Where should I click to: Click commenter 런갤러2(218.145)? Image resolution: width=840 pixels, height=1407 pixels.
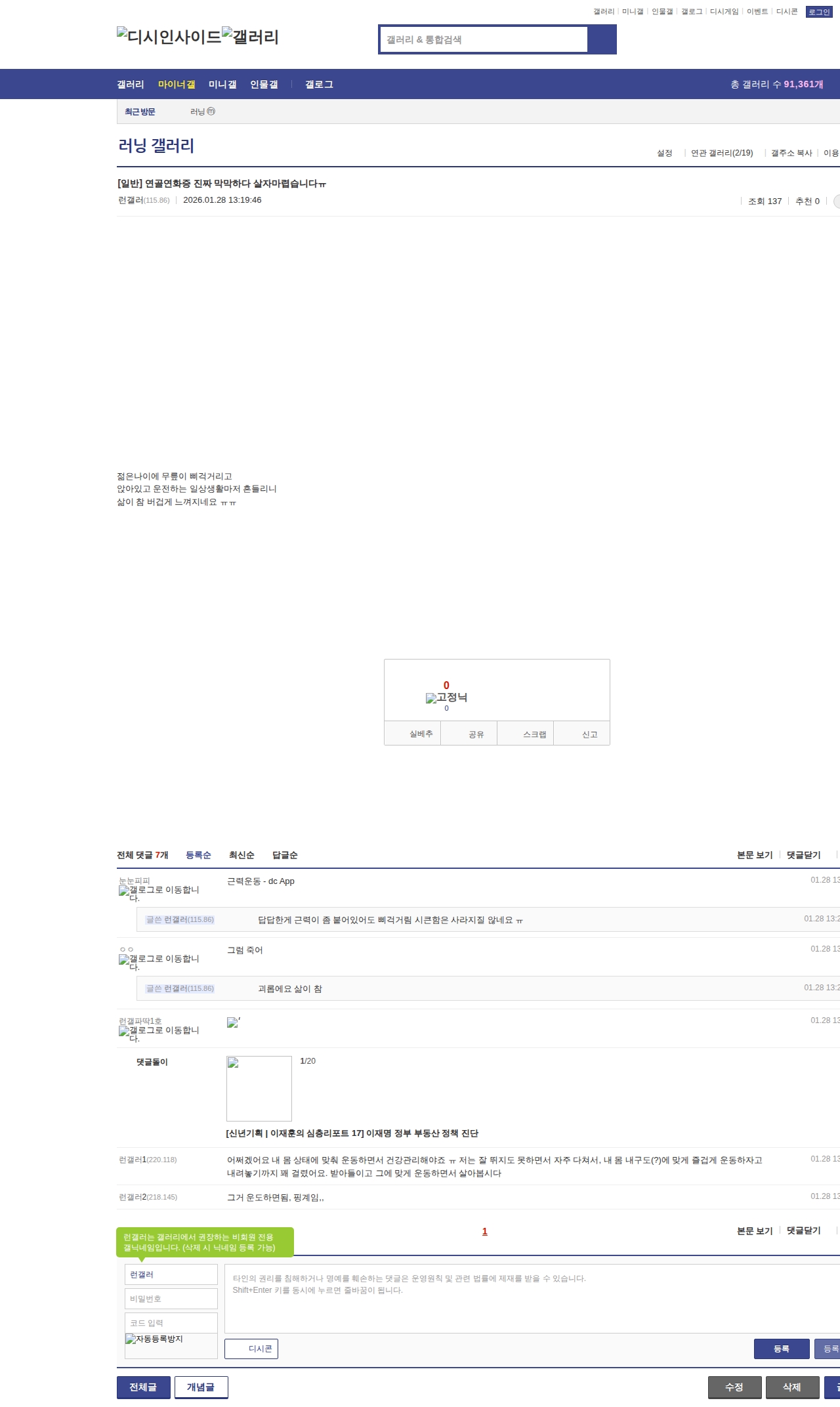(148, 1197)
